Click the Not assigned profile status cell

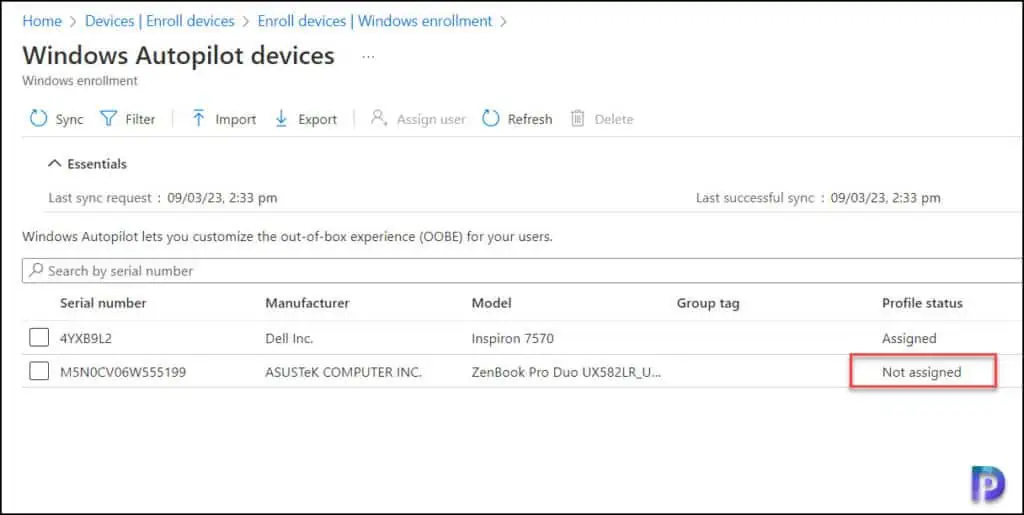pos(921,372)
